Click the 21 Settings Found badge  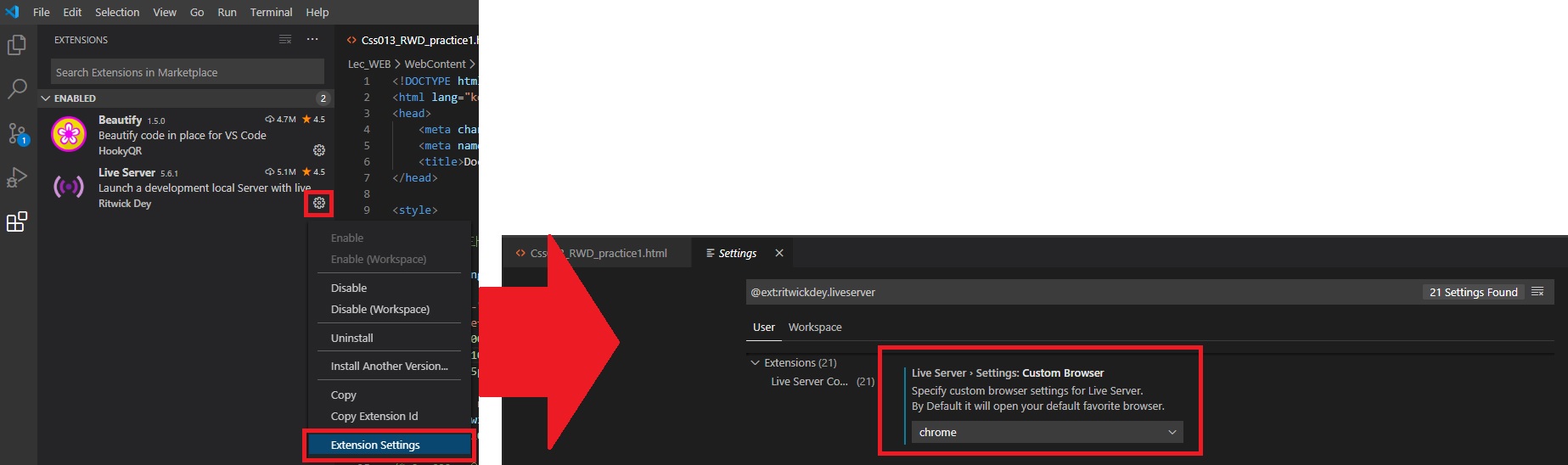tap(1473, 292)
